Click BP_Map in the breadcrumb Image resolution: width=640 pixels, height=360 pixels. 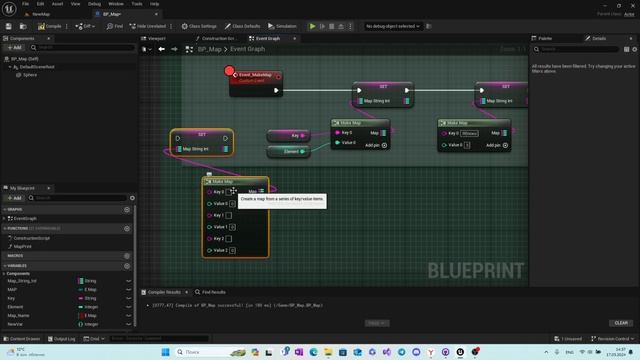pyautogui.click(x=209, y=49)
